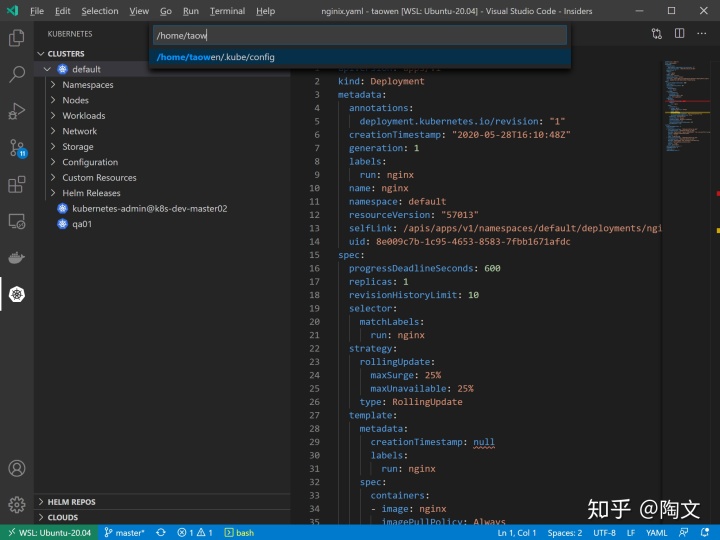The width and height of the screenshot is (720, 540).
Task: Click the 'replicas: 1' line
Action: click(x=378, y=281)
